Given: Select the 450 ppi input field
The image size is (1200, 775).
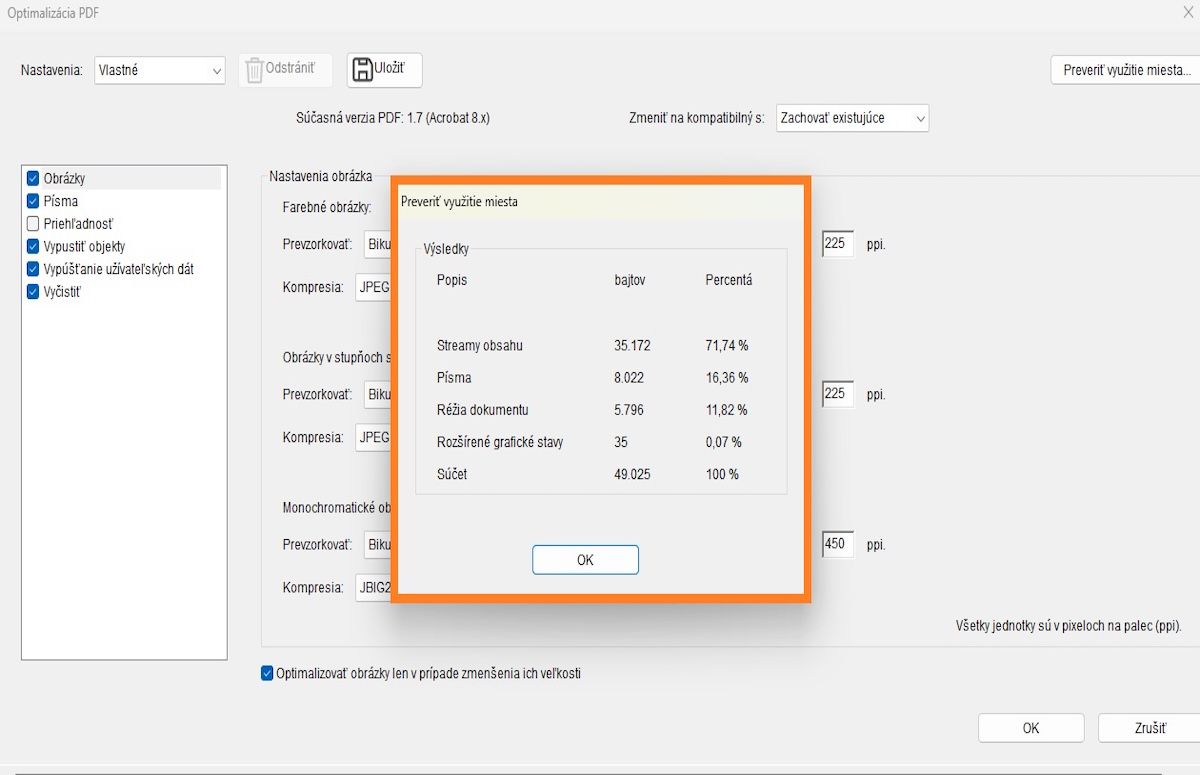Looking at the screenshot, I should pos(837,544).
